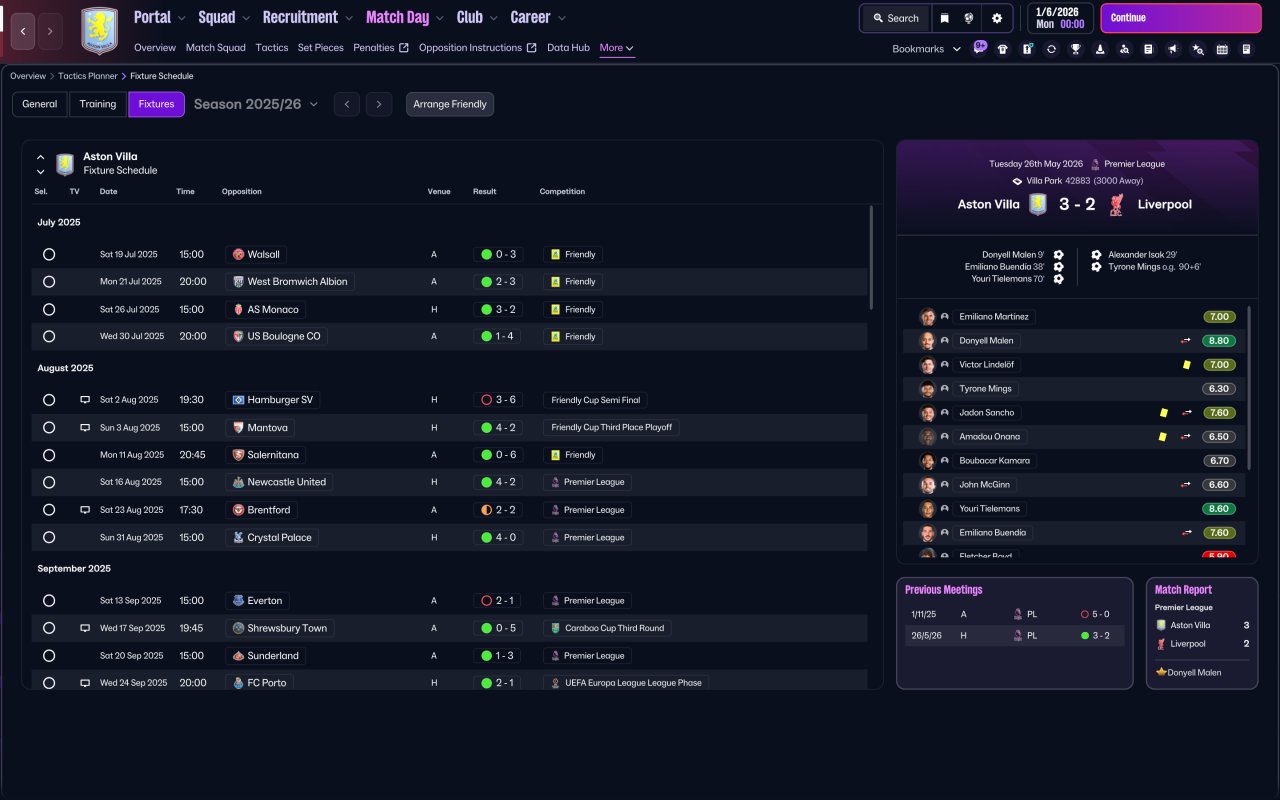Open the Career dropdown menu
Screen dimensions: 1280x800
point(538,17)
